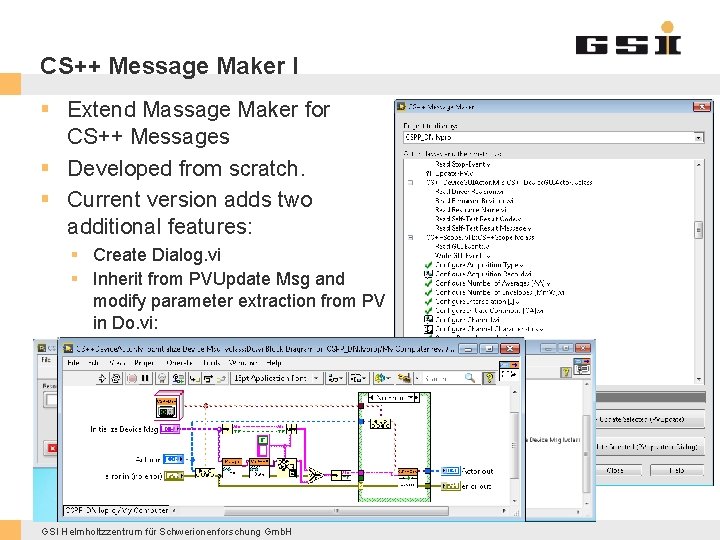Open the Tools menu
The image size is (720, 540).
tap(211, 363)
